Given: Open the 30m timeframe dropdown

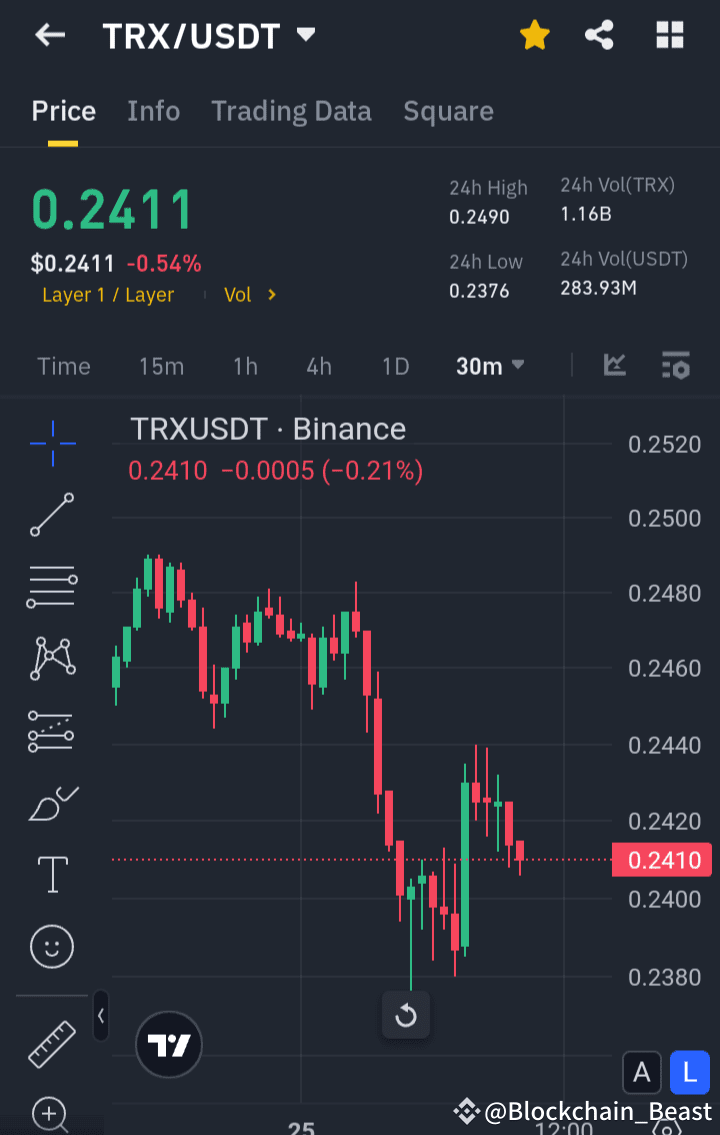Looking at the screenshot, I should (x=489, y=366).
